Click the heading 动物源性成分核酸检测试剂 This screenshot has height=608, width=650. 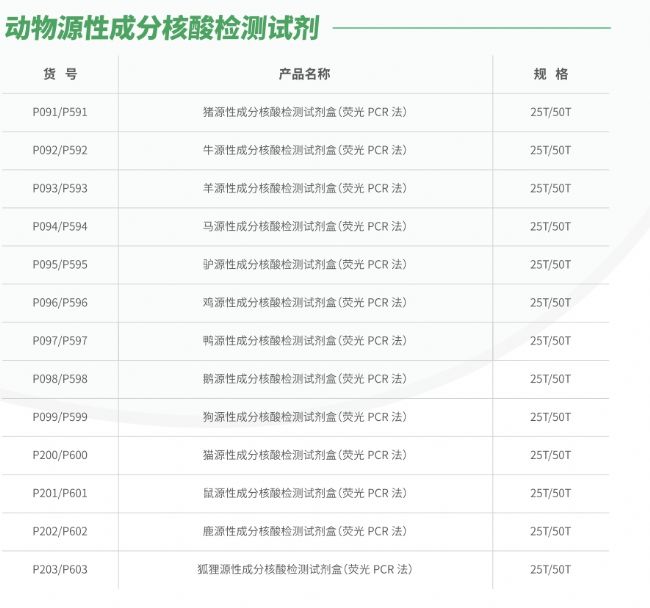(162, 28)
